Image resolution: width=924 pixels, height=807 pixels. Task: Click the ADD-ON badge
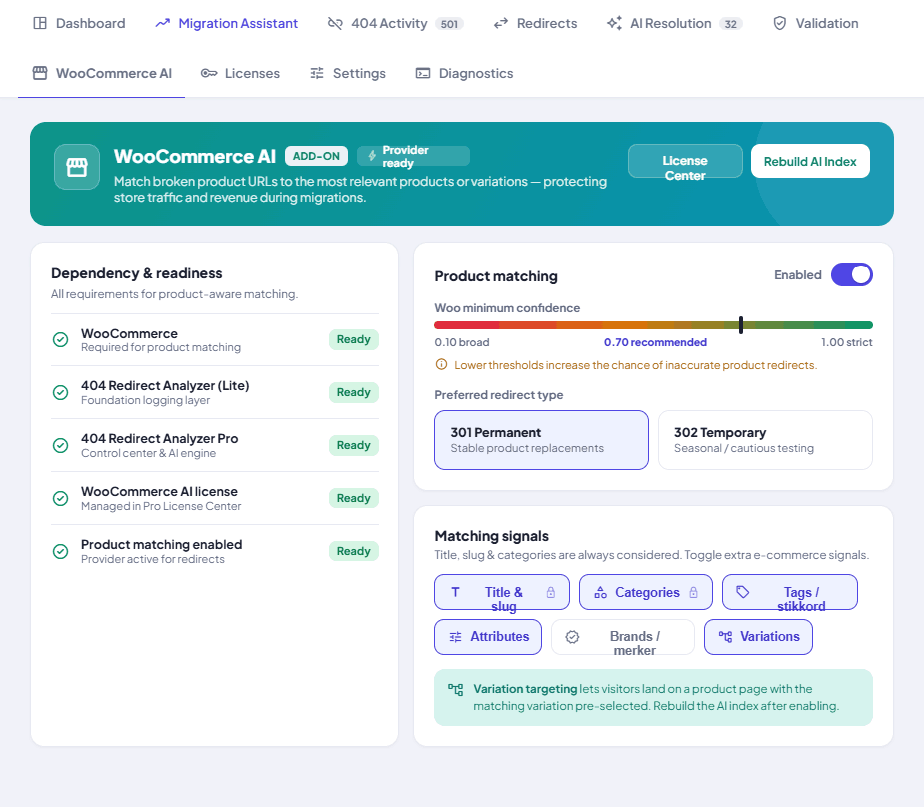(316, 156)
